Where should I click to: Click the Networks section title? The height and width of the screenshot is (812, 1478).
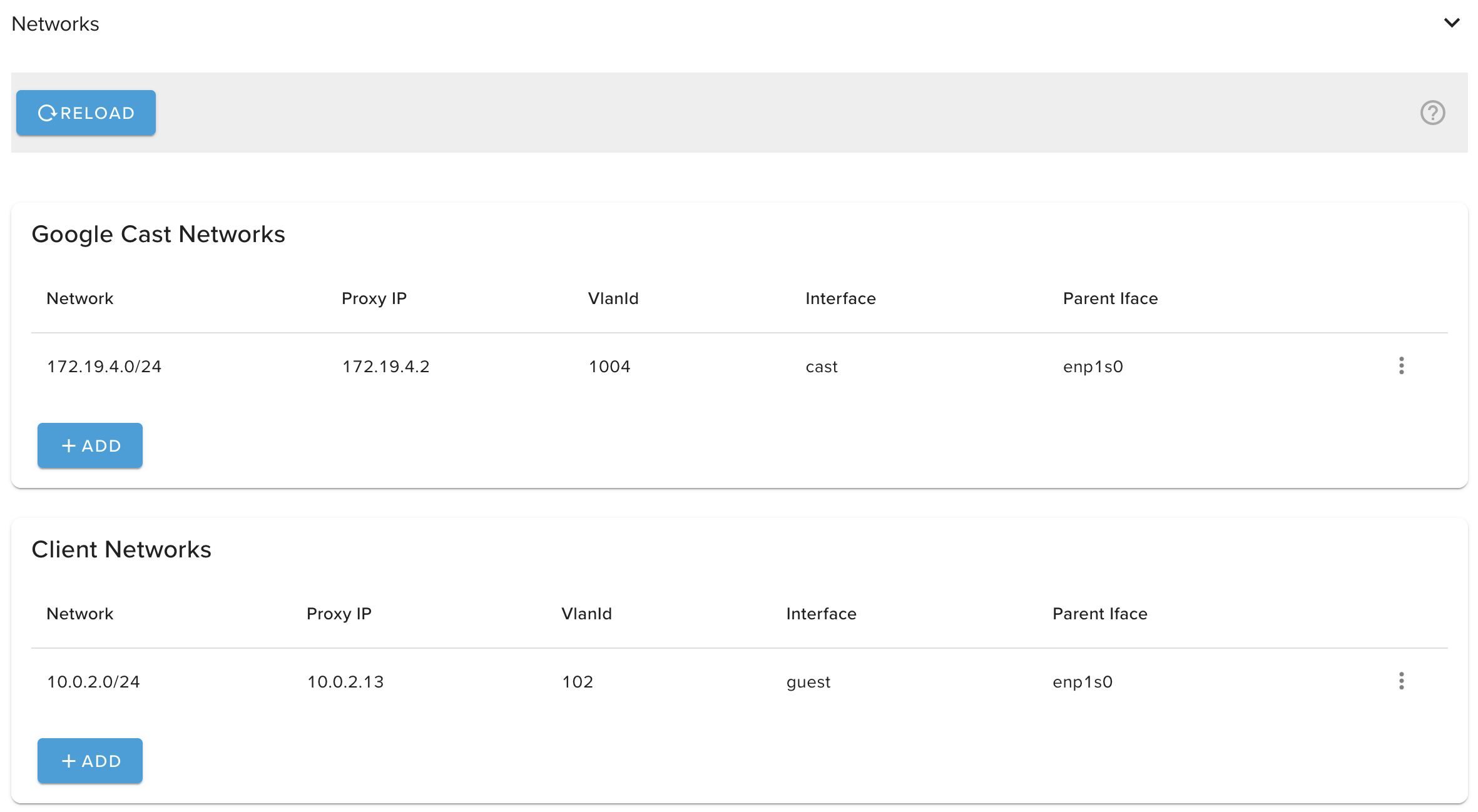click(55, 24)
